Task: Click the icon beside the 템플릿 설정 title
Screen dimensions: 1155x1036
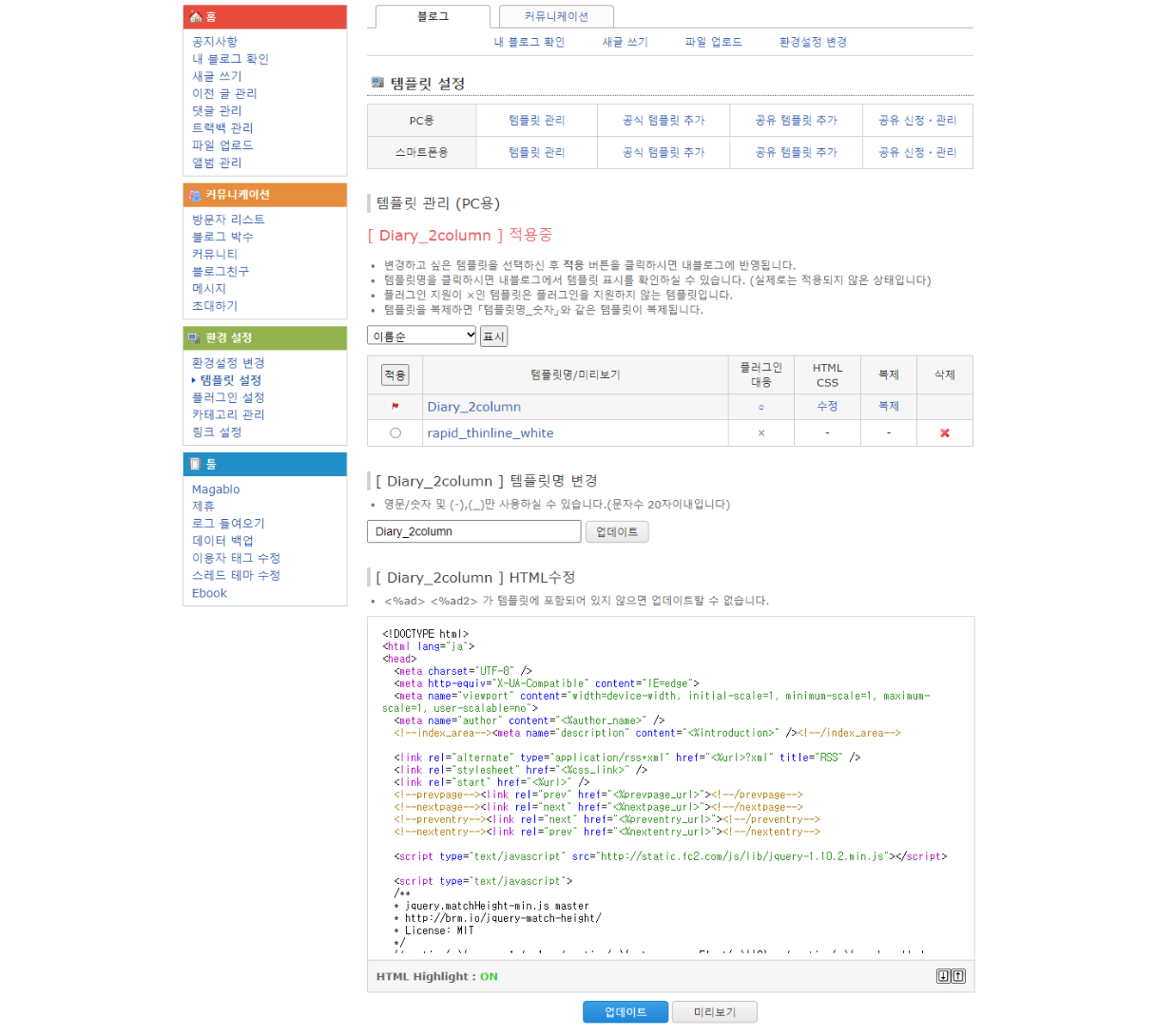Action: [x=377, y=84]
